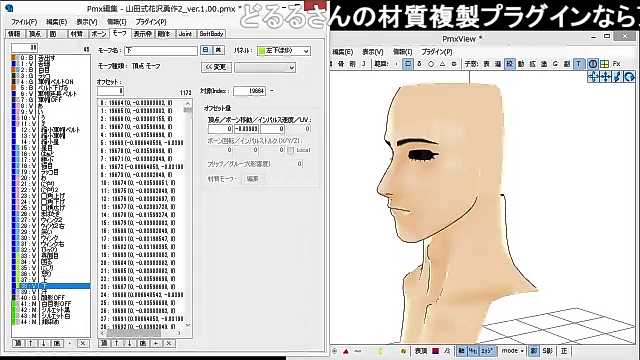Switch to the 頂点 tab
Viewport: 640px width, 360px height.
[x=35, y=34]
